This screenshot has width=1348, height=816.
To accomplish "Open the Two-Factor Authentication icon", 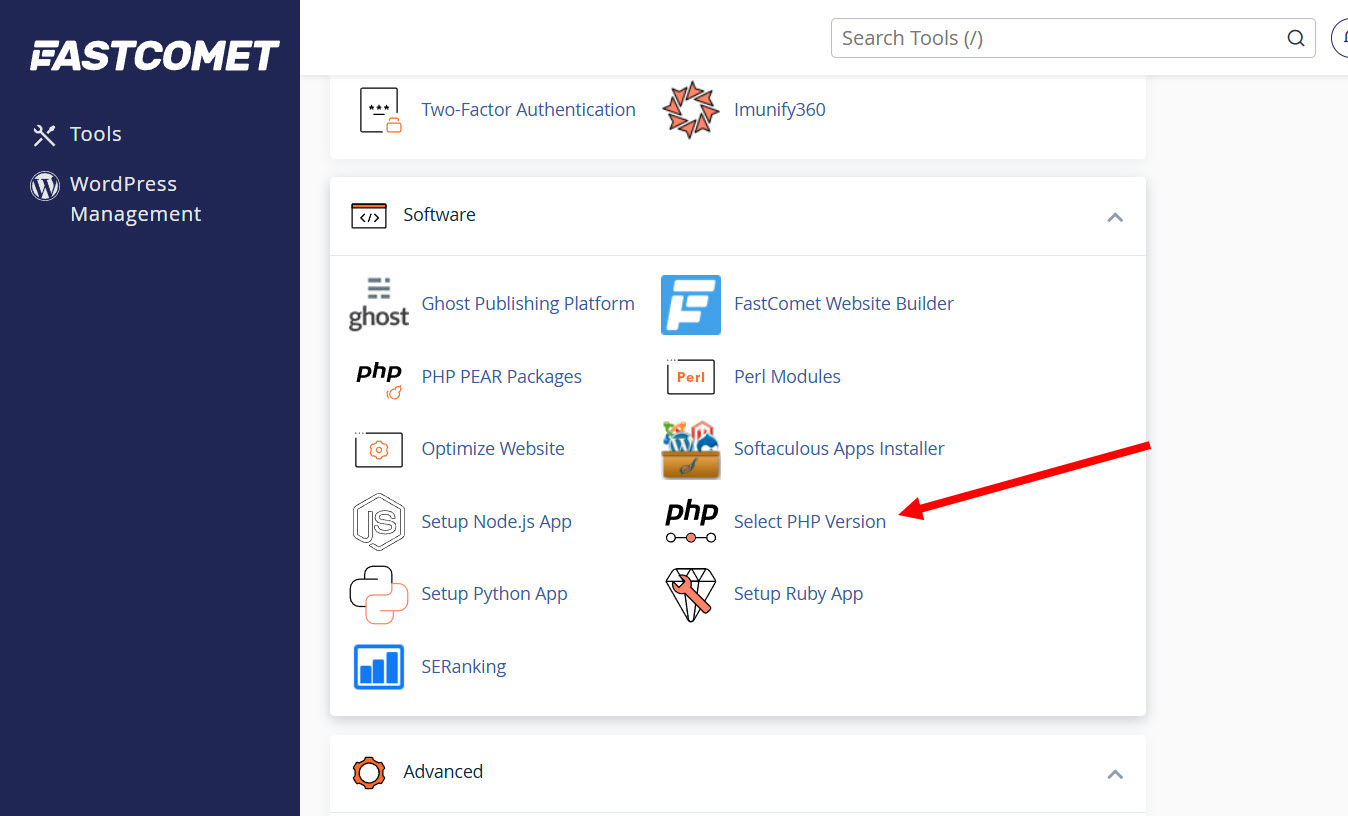I will click(380, 110).
